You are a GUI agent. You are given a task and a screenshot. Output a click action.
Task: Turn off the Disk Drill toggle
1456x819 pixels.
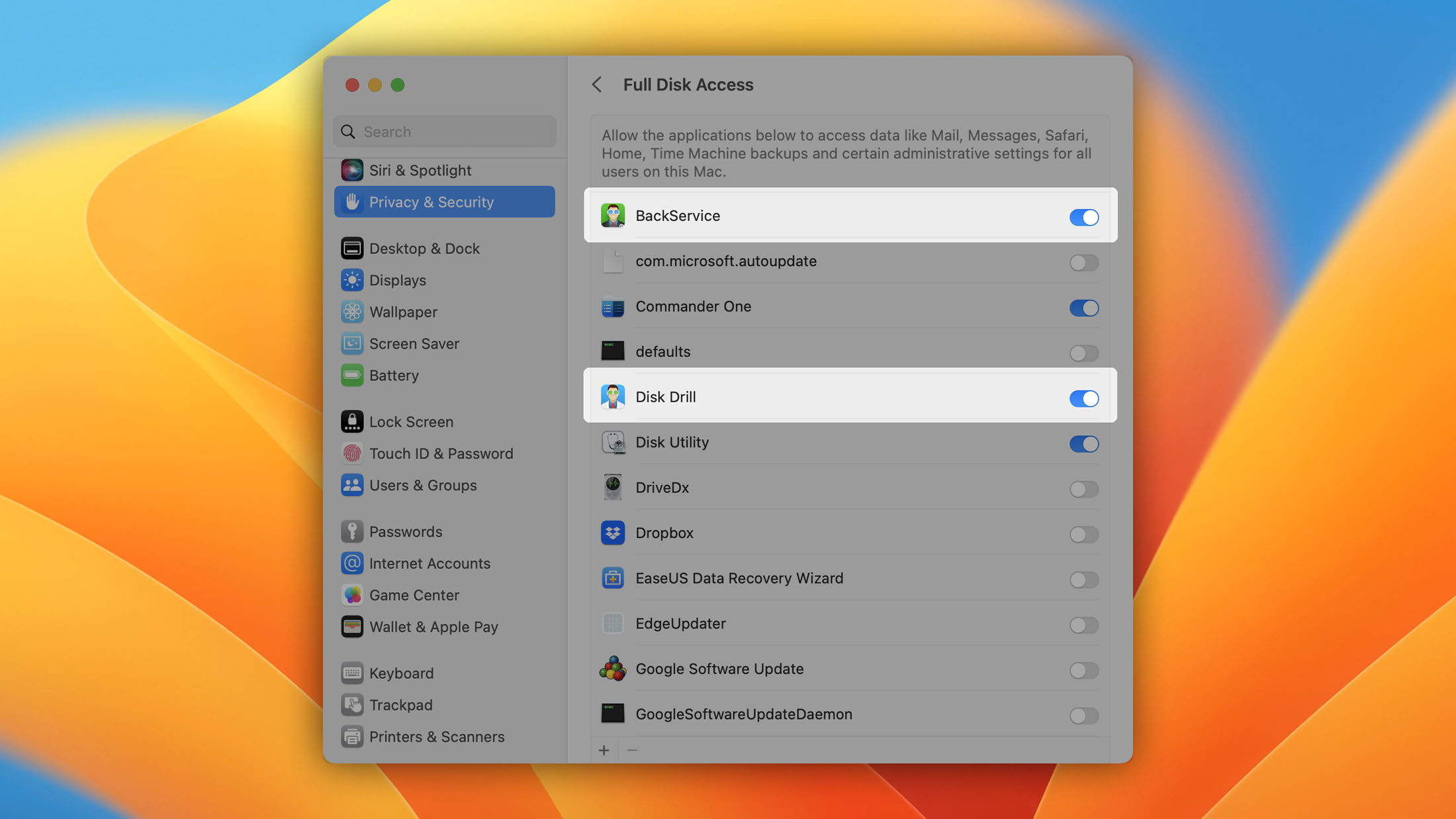[1083, 398]
